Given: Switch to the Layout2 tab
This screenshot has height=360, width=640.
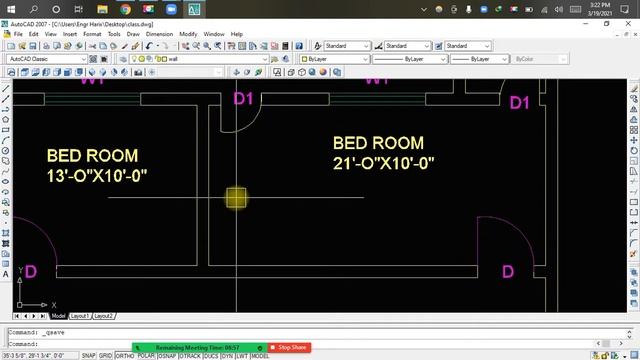Looking at the screenshot, I should pos(103,316).
